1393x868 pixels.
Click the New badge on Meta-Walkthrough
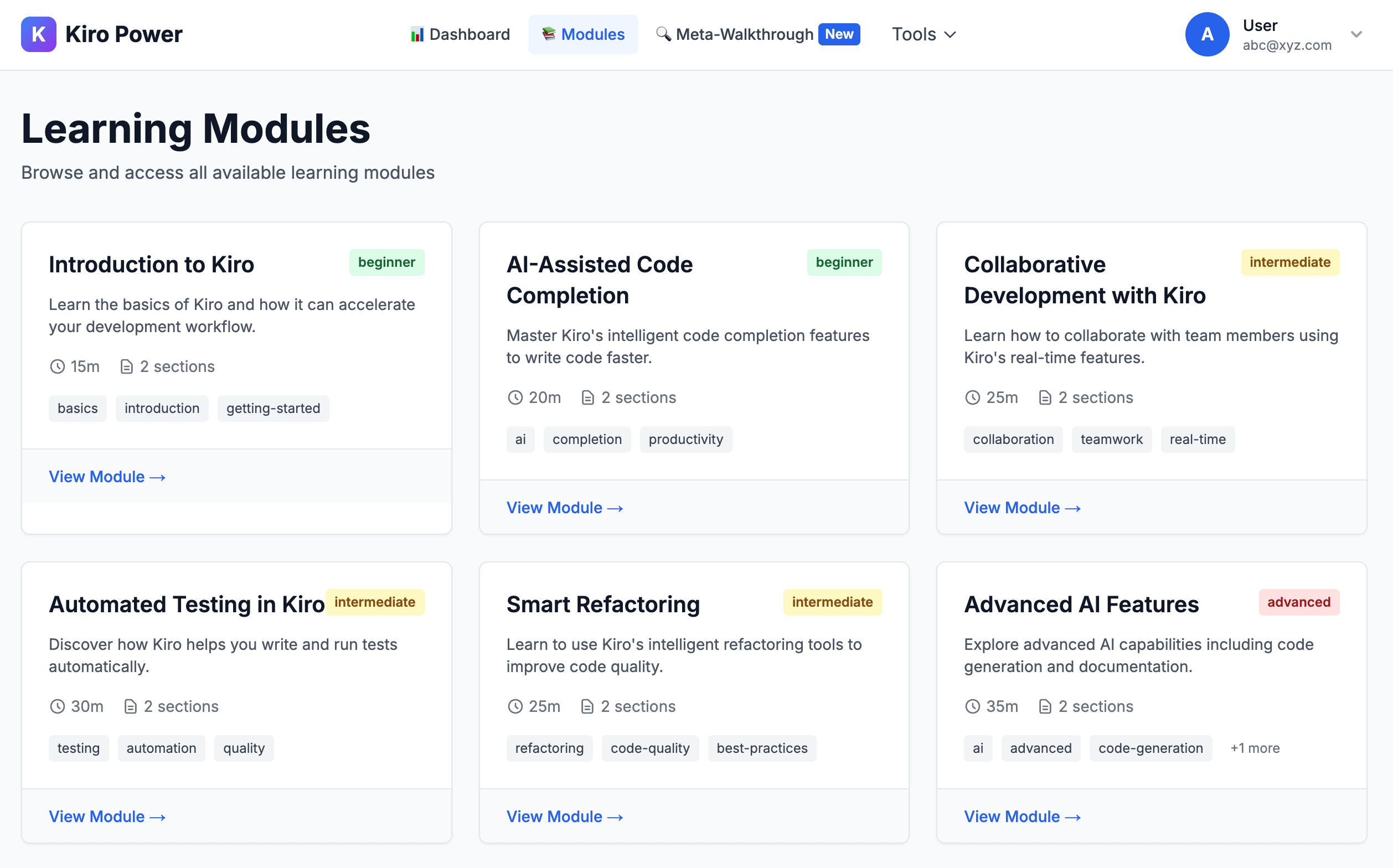point(839,34)
